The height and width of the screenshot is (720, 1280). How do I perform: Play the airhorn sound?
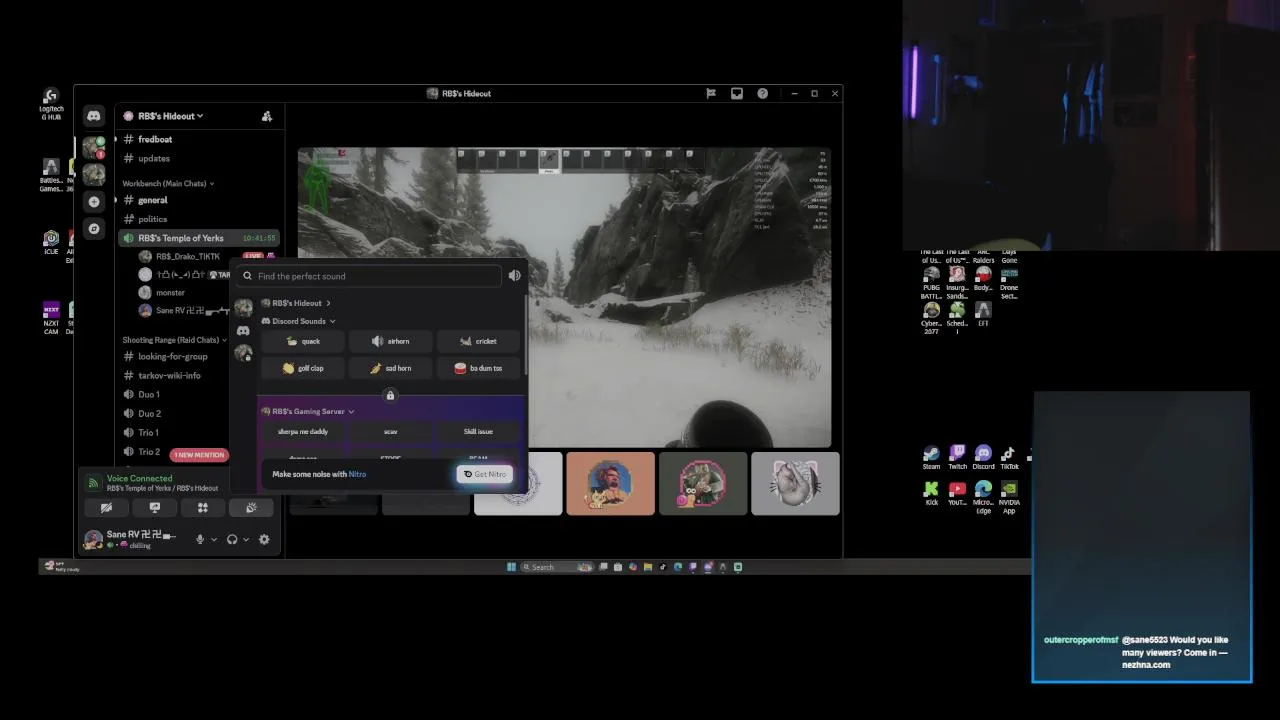[x=390, y=341]
